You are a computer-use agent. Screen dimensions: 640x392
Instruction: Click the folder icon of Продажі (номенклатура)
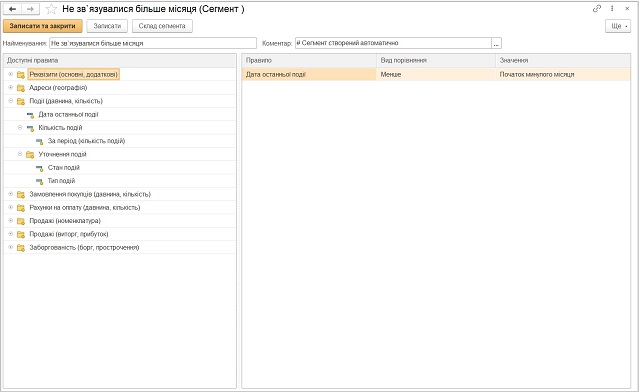click(x=21, y=221)
